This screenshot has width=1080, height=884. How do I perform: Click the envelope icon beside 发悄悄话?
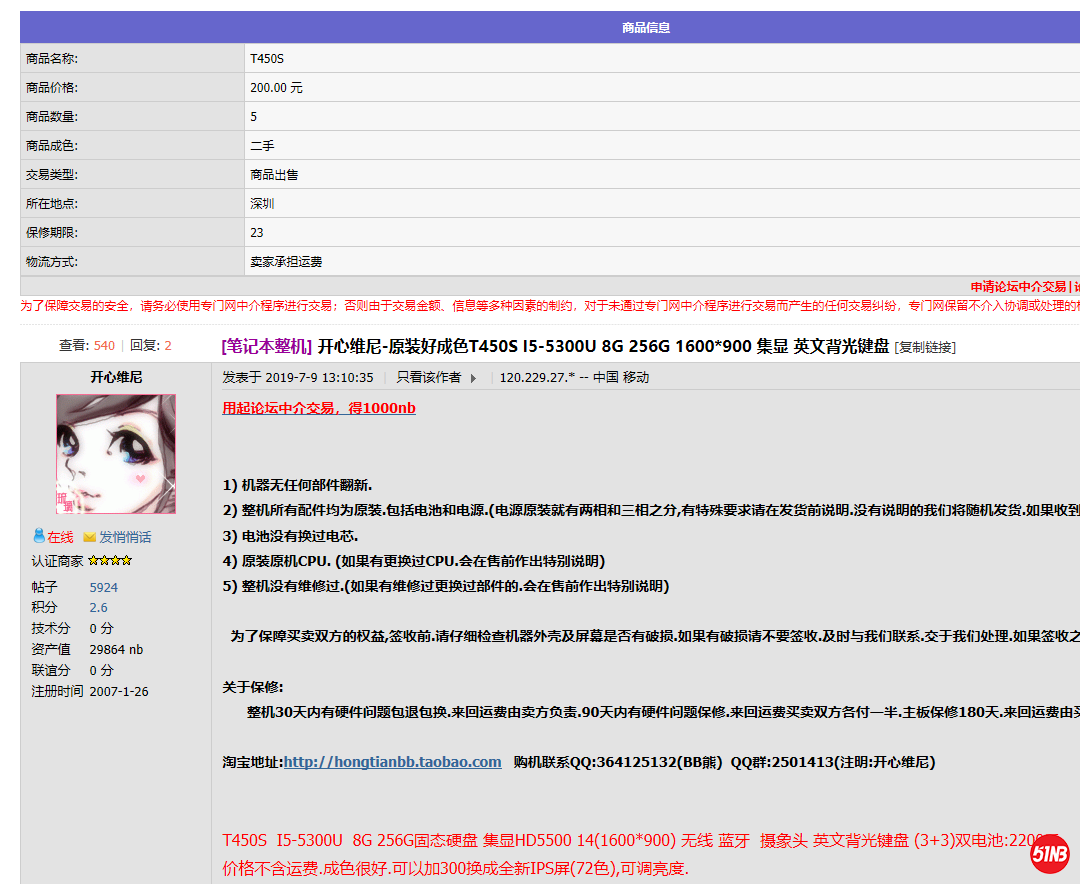89,537
